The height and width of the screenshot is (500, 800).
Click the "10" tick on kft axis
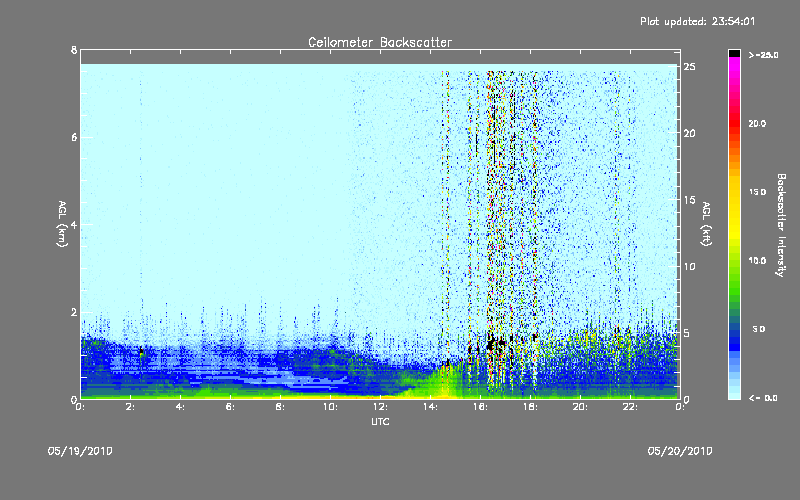point(690,266)
